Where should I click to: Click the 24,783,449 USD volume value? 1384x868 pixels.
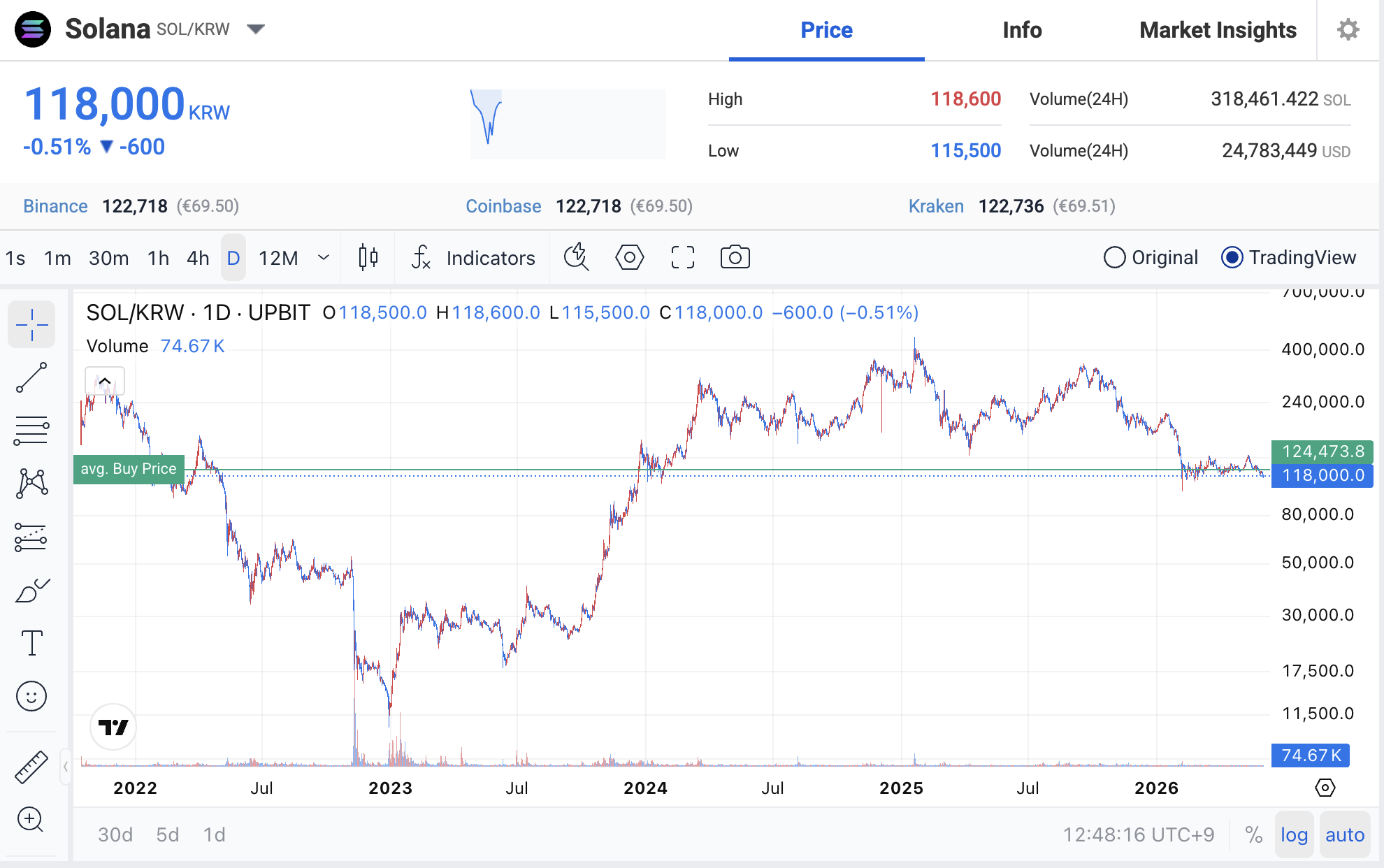(x=1286, y=150)
